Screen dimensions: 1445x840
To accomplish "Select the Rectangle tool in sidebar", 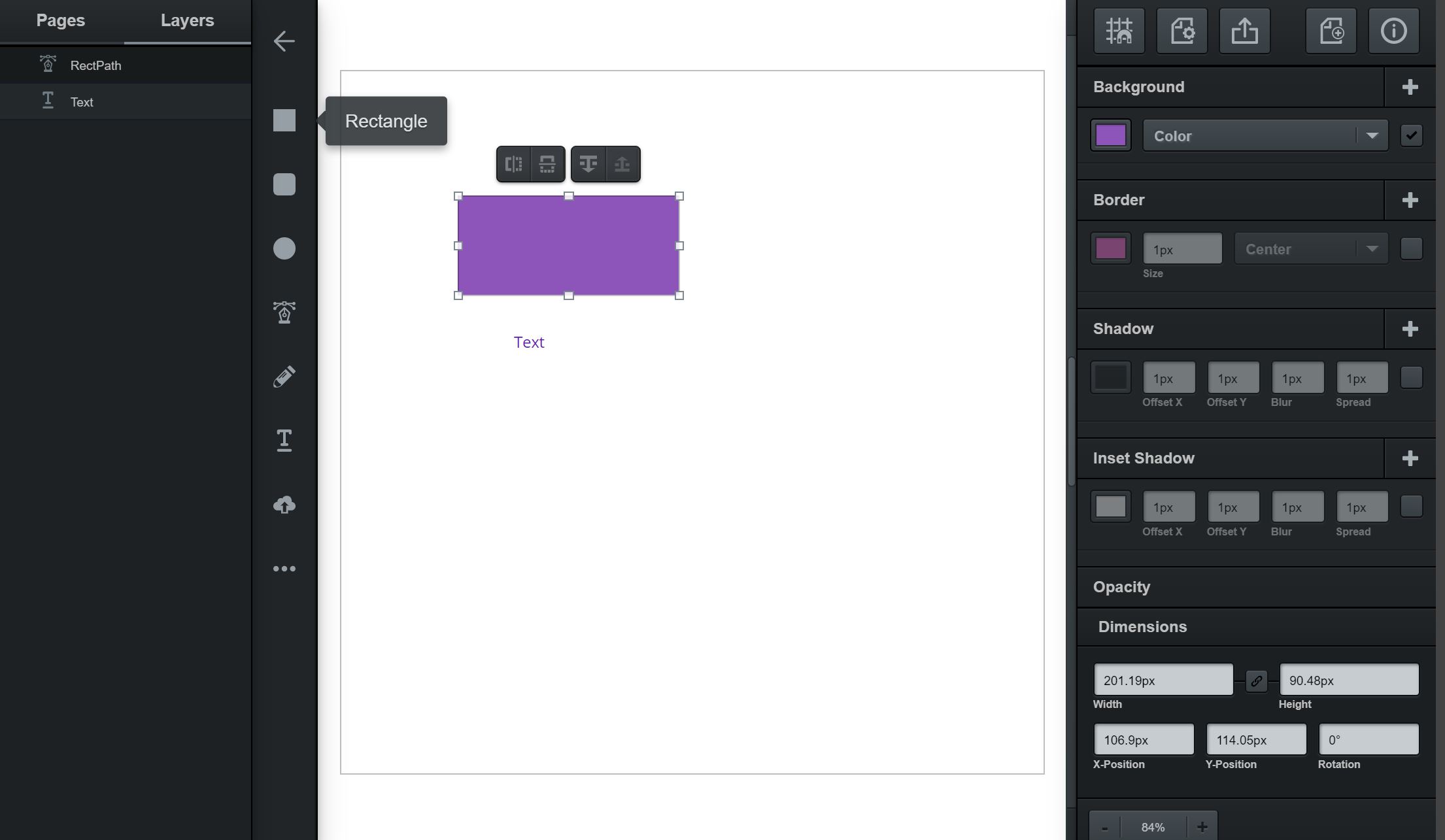I will (x=285, y=120).
